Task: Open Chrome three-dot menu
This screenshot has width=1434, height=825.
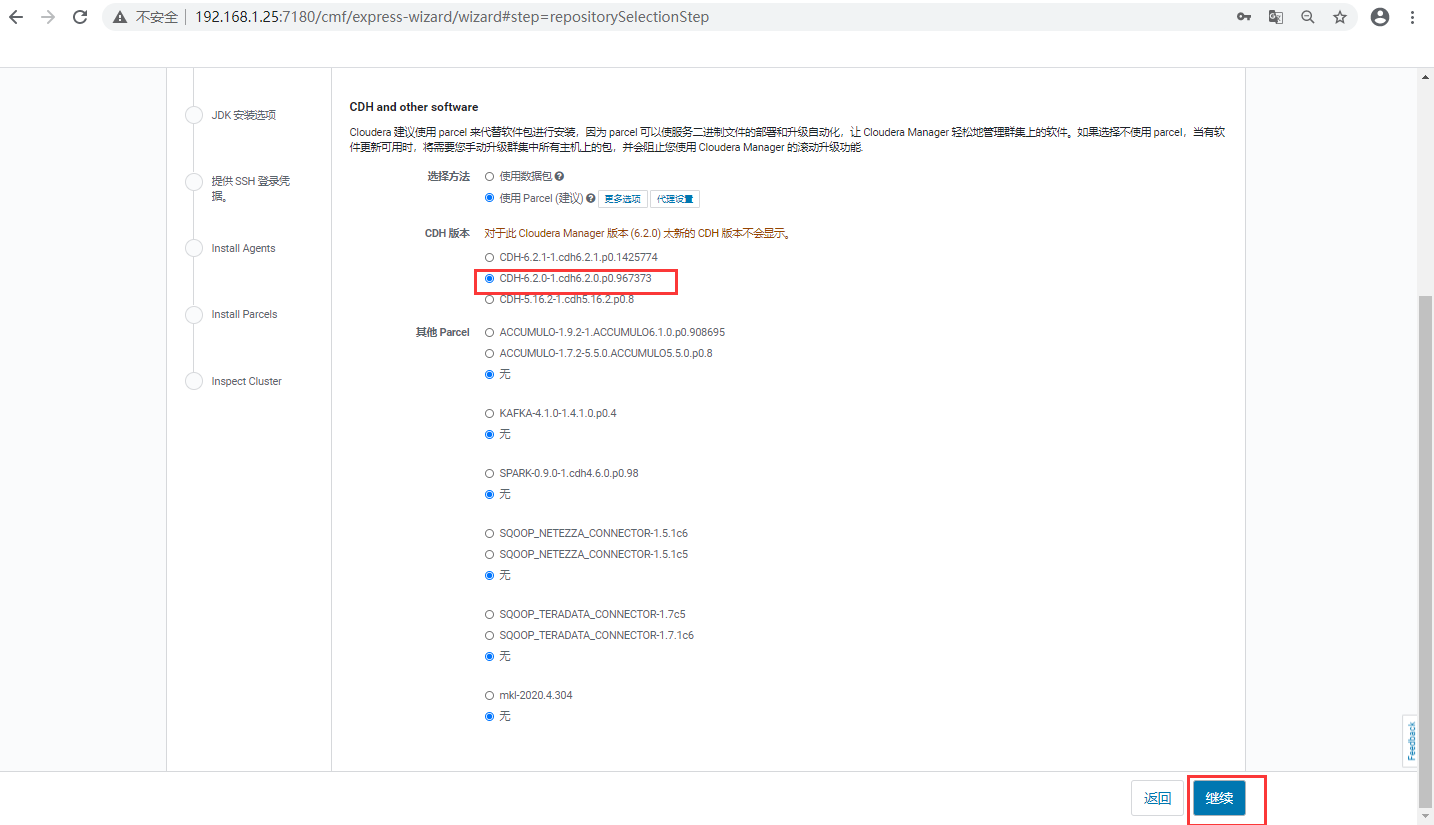Action: [x=1412, y=17]
